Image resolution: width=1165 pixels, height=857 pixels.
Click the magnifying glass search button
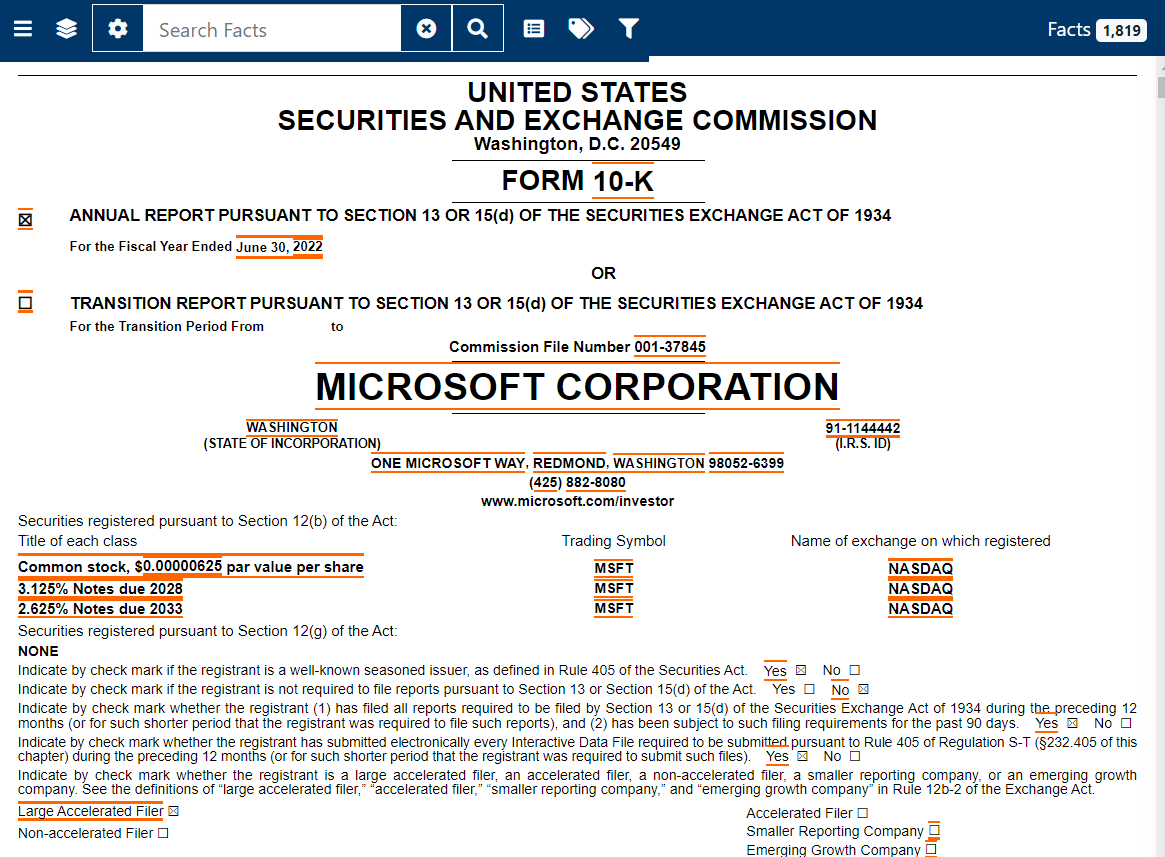point(478,29)
